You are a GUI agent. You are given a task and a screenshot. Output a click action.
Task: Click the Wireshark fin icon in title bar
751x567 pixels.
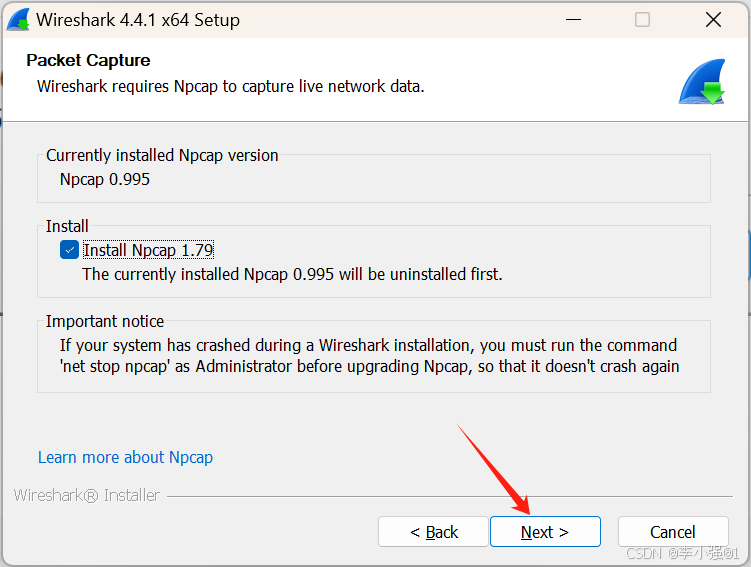pyautogui.click(x=18, y=20)
